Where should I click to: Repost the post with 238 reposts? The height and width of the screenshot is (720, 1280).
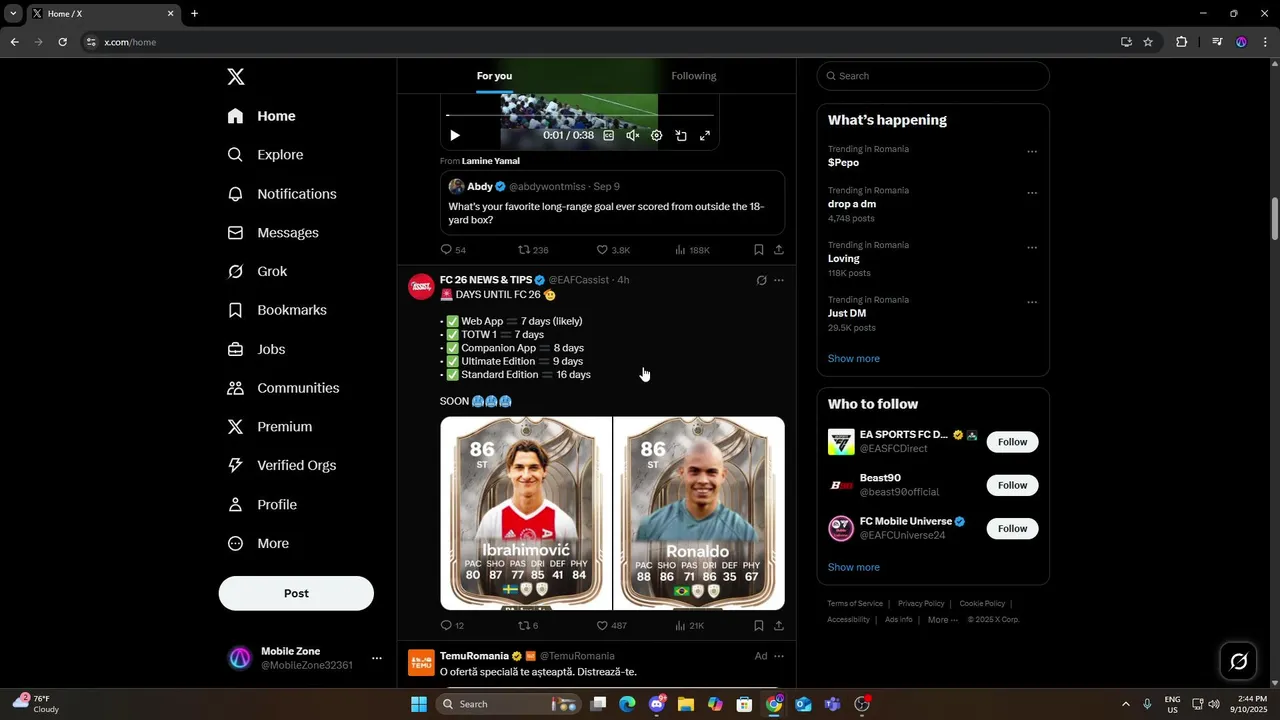pyautogui.click(x=533, y=250)
